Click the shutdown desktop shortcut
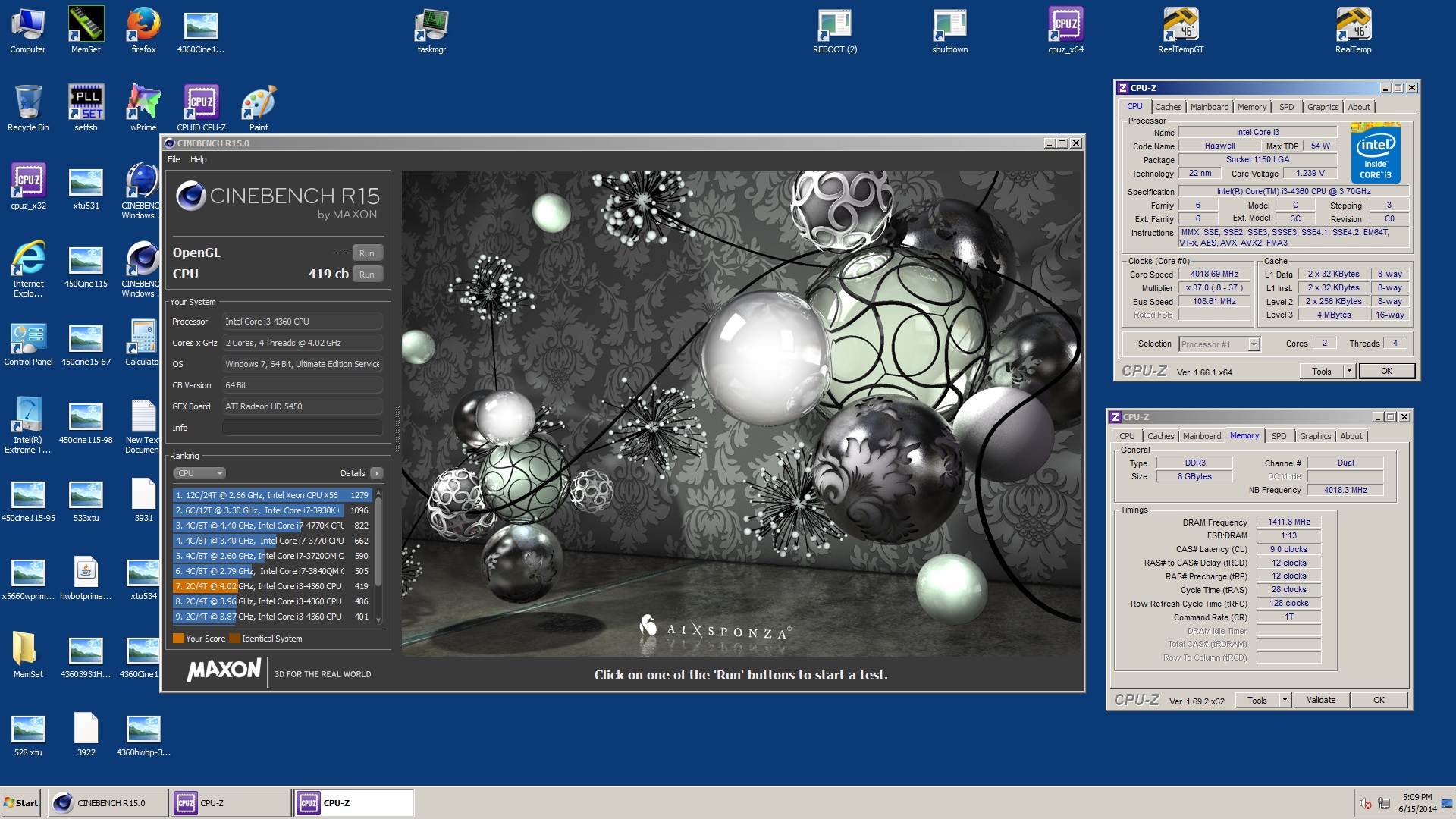1456x819 pixels. [x=949, y=30]
